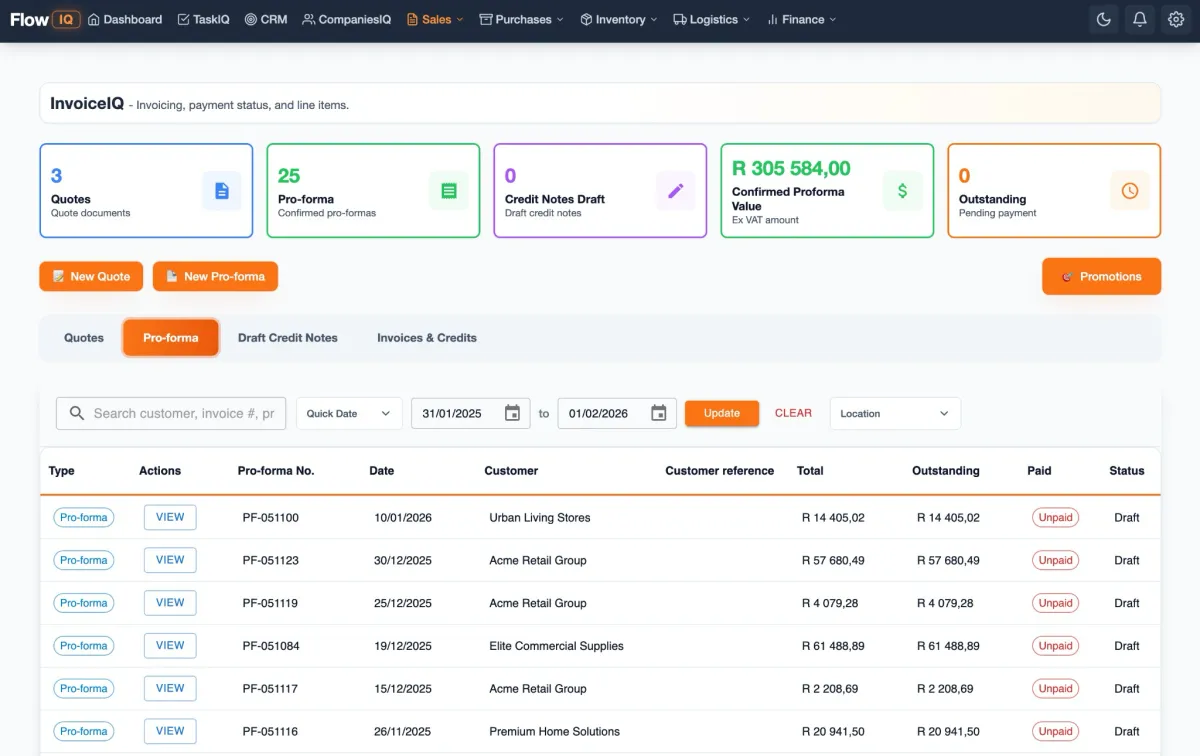Select the Pro-forma tab
This screenshot has height=756, width=1200.
(x=171, y=338)
